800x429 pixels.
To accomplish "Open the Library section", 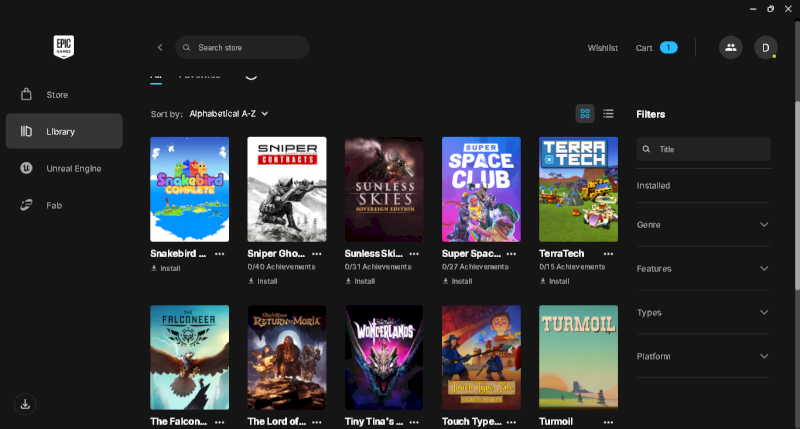I will pos(64,132).
